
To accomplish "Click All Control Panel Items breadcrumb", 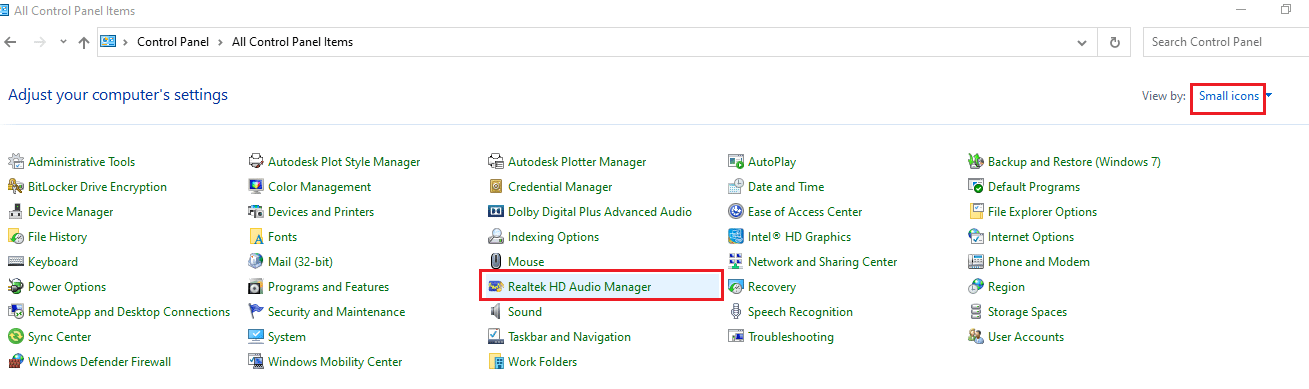I will [x=292, y=42].
